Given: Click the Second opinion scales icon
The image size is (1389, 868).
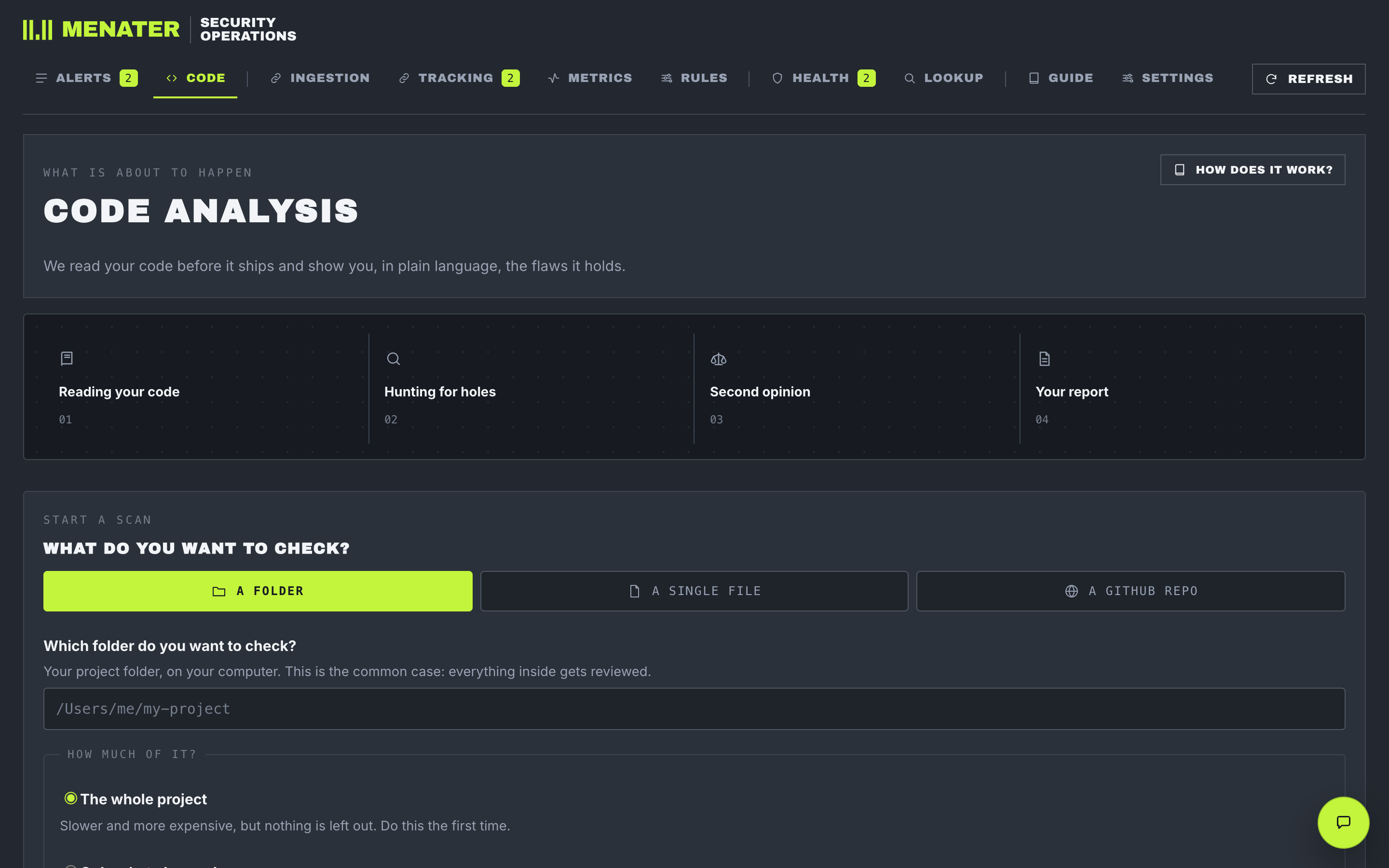Looking at the screenshot, I should (x=719, y=359).
